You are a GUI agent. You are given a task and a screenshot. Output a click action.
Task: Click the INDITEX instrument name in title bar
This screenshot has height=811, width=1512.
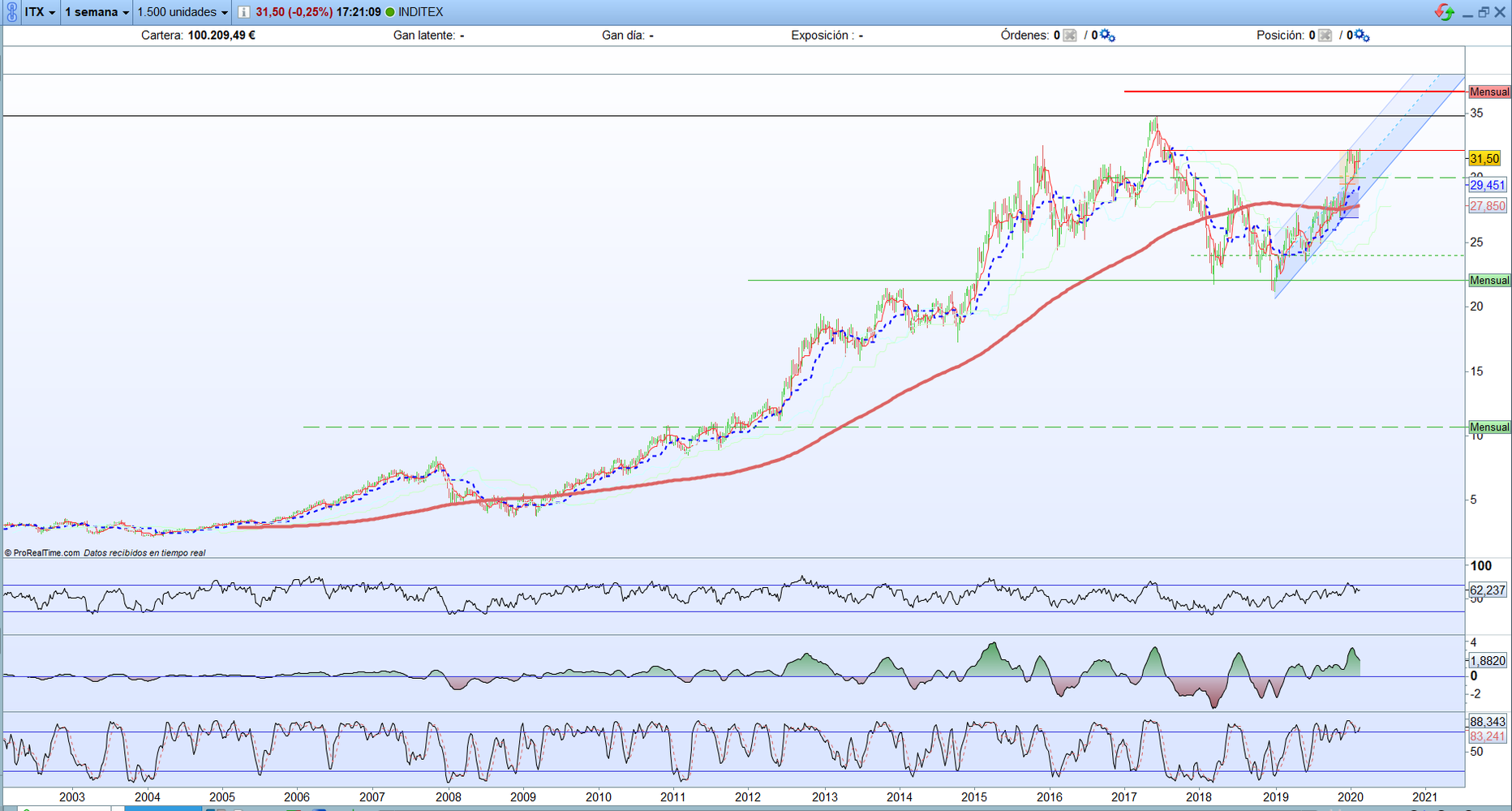click(420, 12)
